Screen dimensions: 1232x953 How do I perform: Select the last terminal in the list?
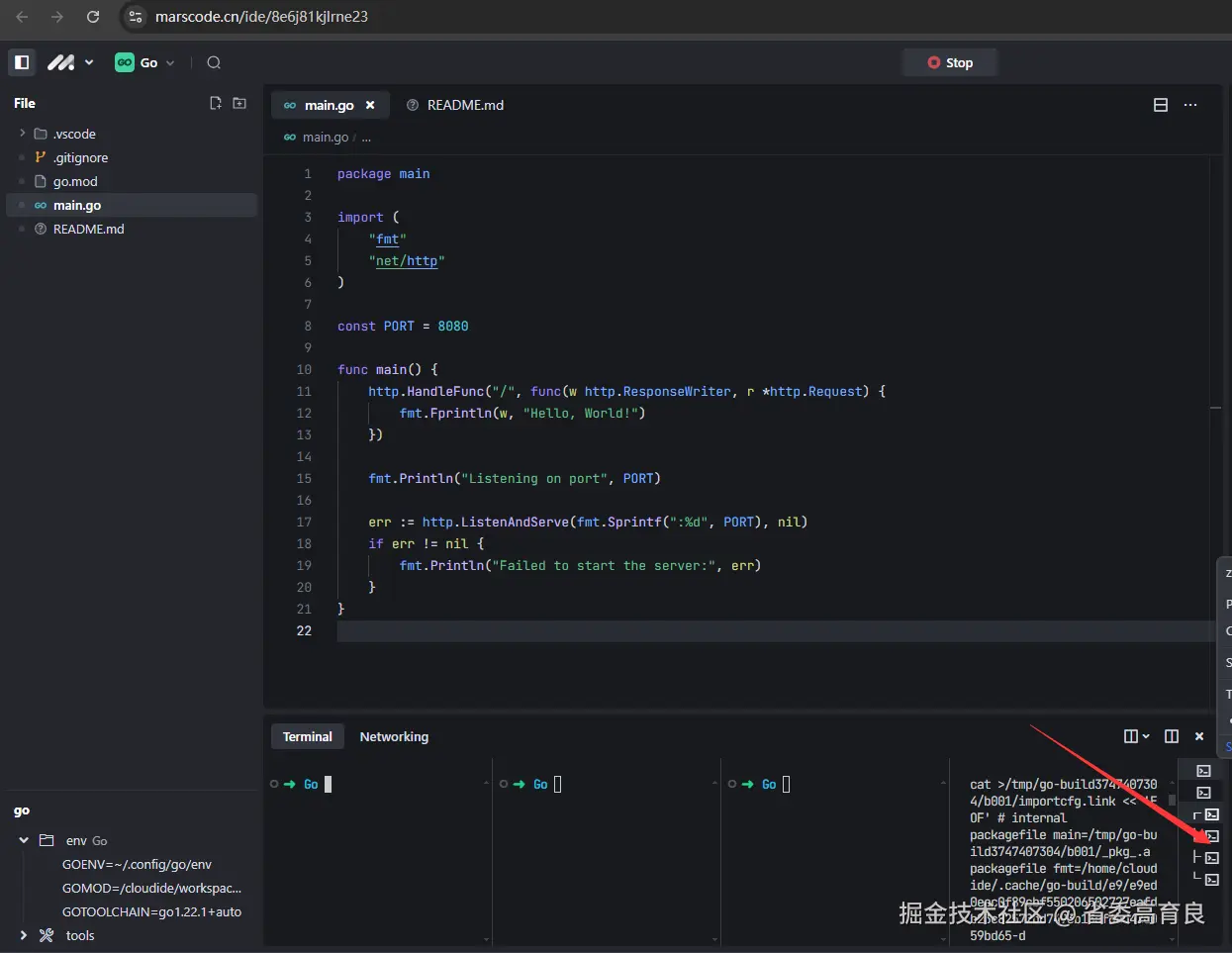[x=1211, y=880]
